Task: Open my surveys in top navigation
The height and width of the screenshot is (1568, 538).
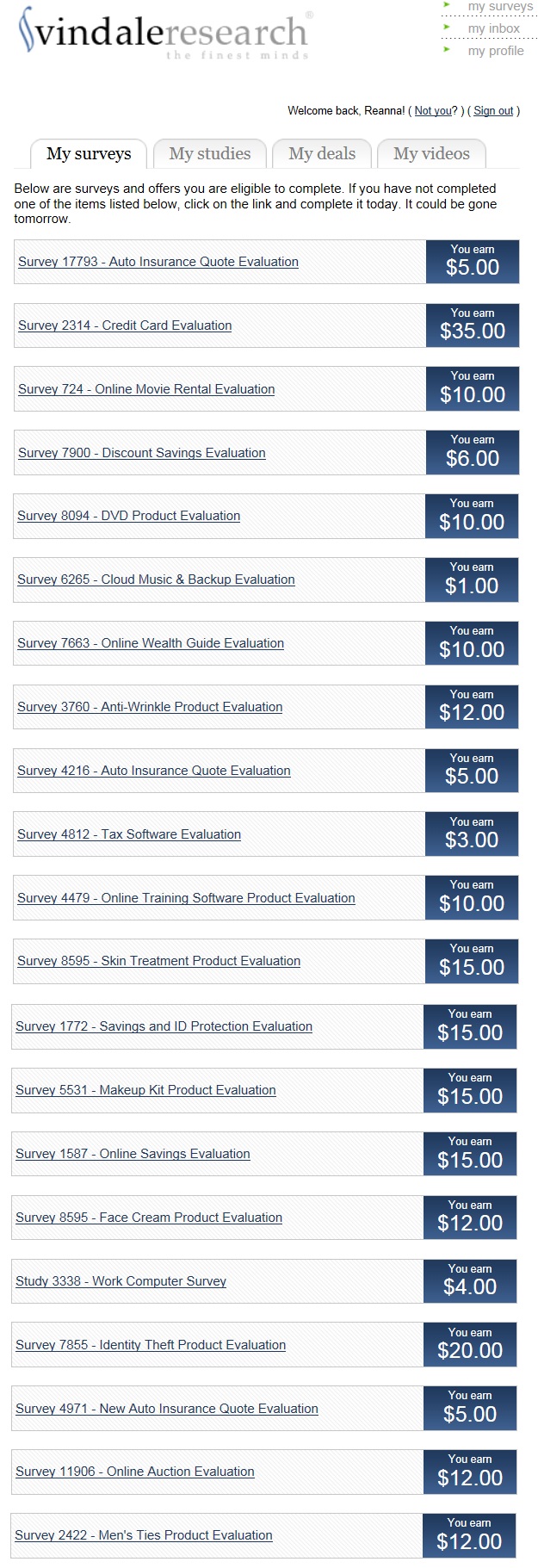Action: [500, 7]
